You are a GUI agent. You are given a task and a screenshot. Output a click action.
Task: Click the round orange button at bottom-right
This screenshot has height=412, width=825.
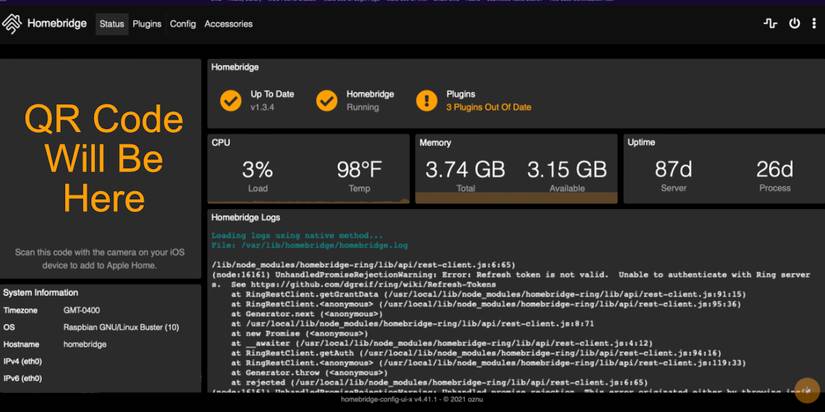coord(807,390)
